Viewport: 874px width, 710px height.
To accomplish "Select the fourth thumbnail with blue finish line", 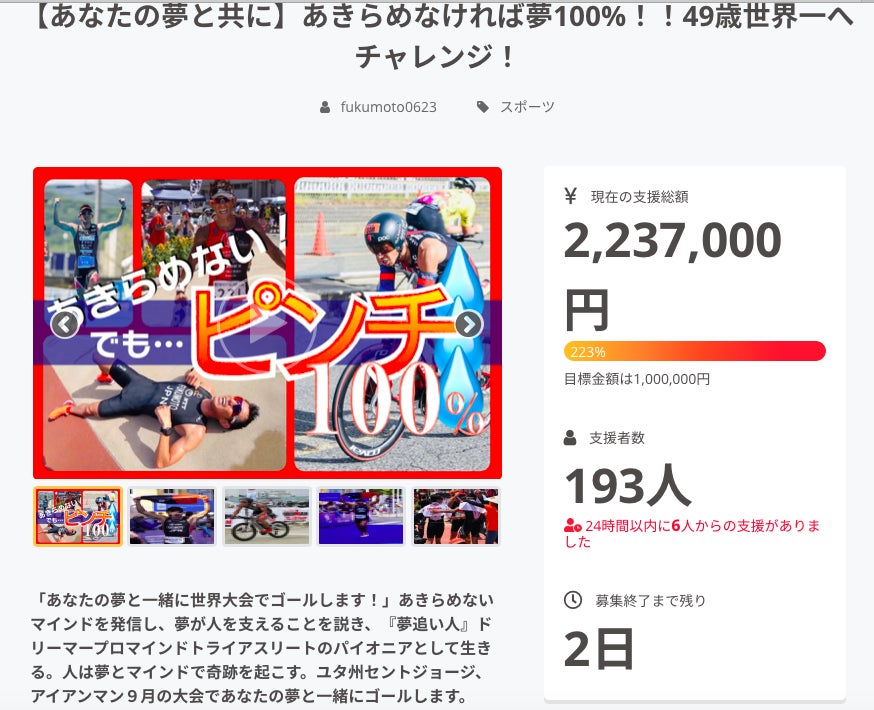I will [x=361, y=516].
